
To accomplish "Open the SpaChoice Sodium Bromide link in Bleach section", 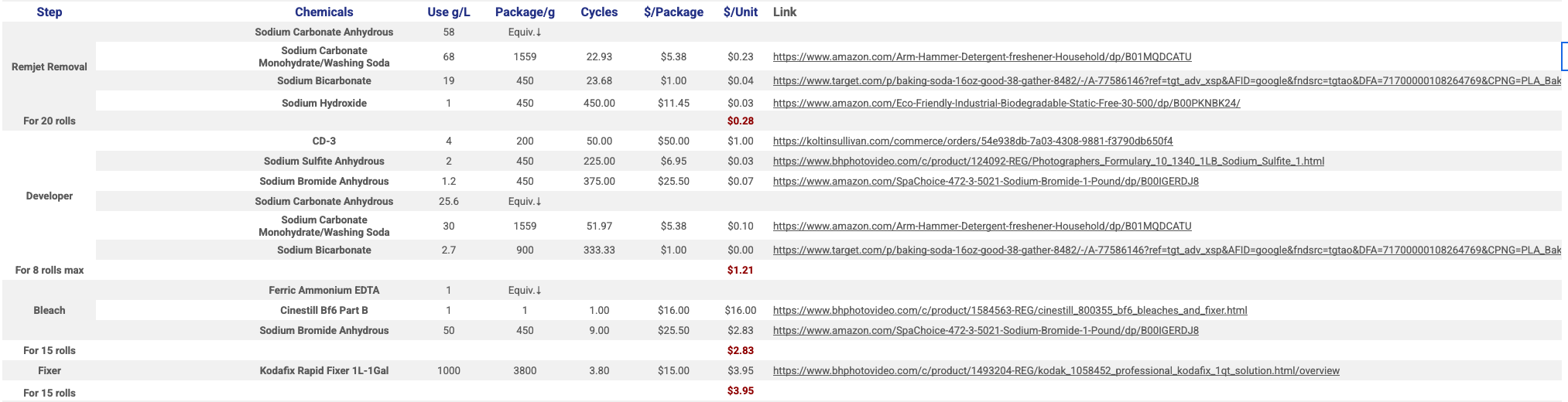I will point(985,330).
